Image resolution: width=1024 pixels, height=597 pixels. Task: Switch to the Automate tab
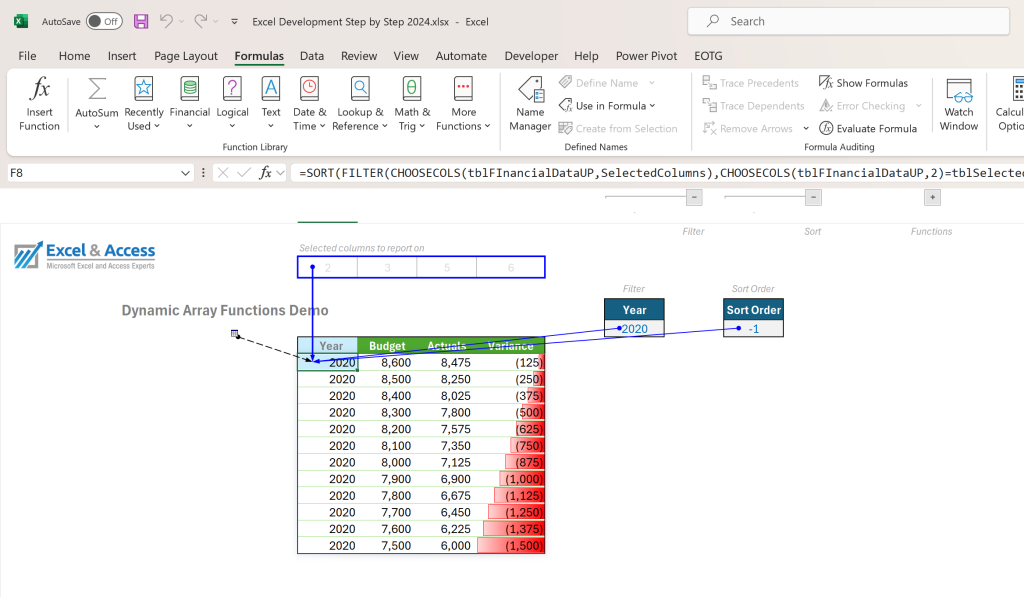point(461,56)
